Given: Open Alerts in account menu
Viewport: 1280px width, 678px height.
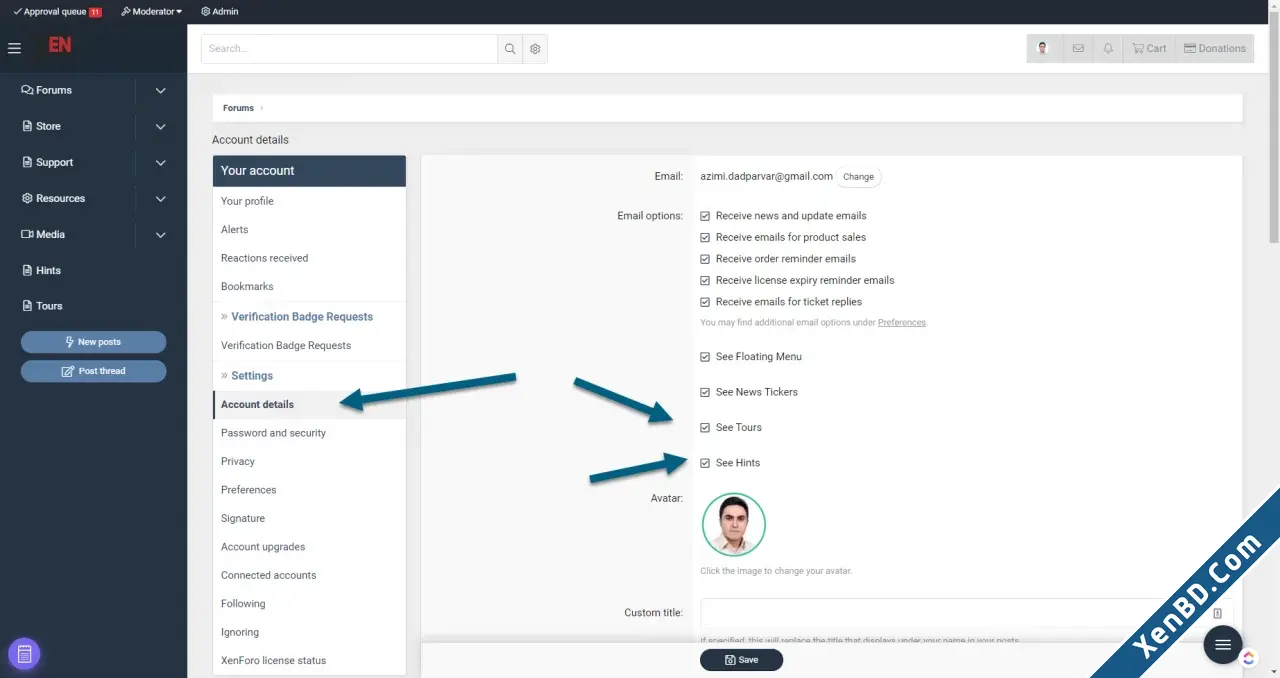Looking at the screenshot, I should coord(309,230).
